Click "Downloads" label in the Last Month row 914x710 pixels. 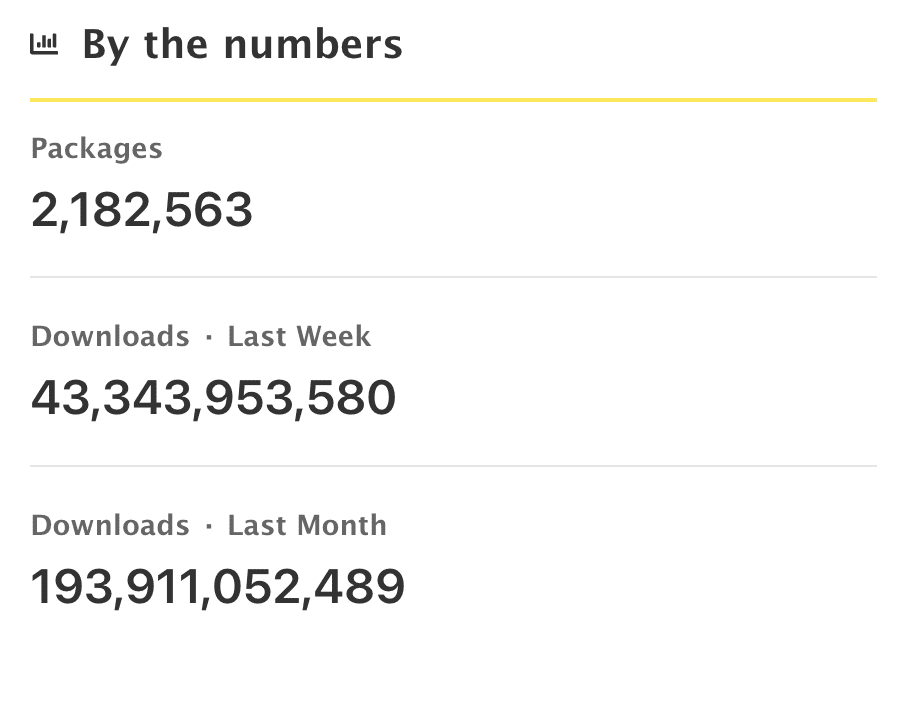coord(110,525)
